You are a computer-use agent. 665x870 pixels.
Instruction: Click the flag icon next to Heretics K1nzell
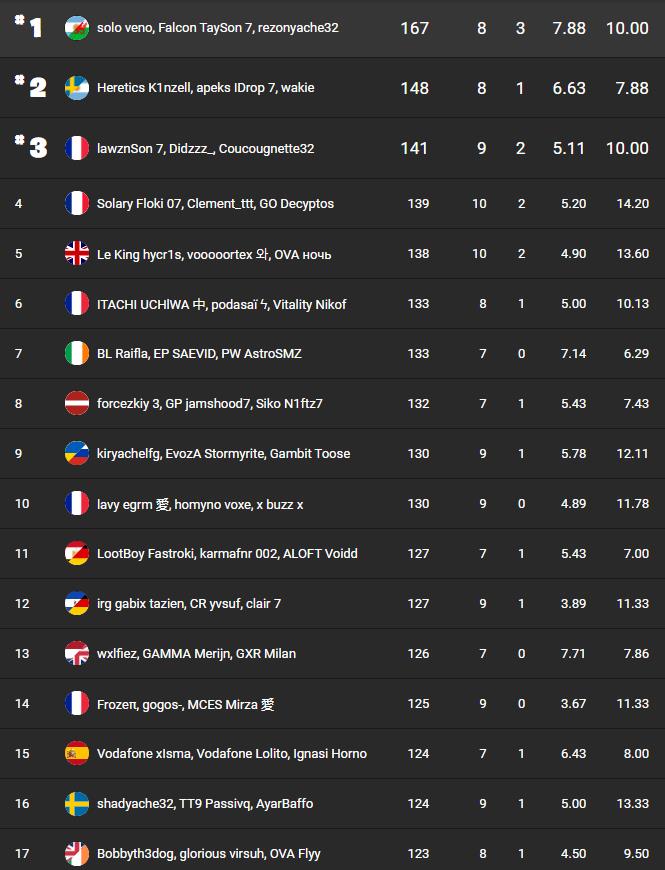coord(77,88)
